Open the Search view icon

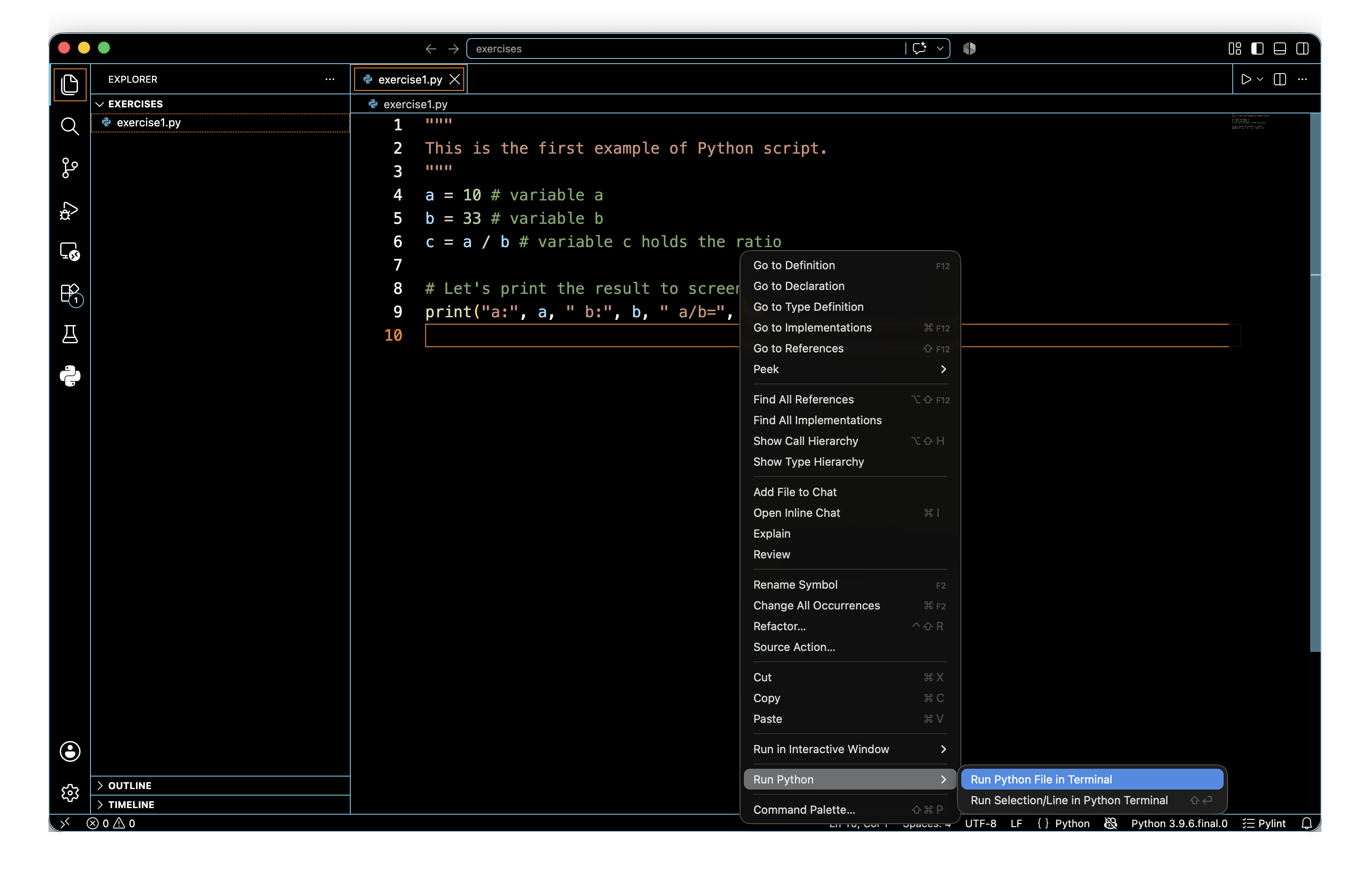click(70, 126)
